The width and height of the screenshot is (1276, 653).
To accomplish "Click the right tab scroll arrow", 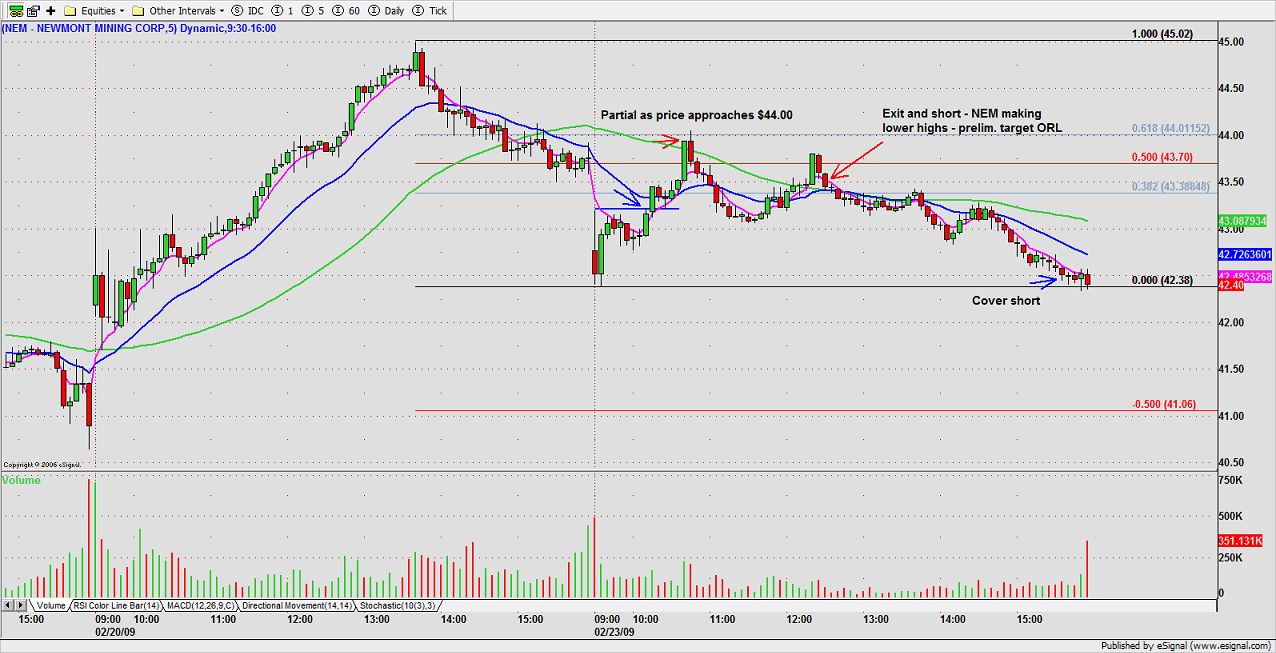I will click(21, 605).
